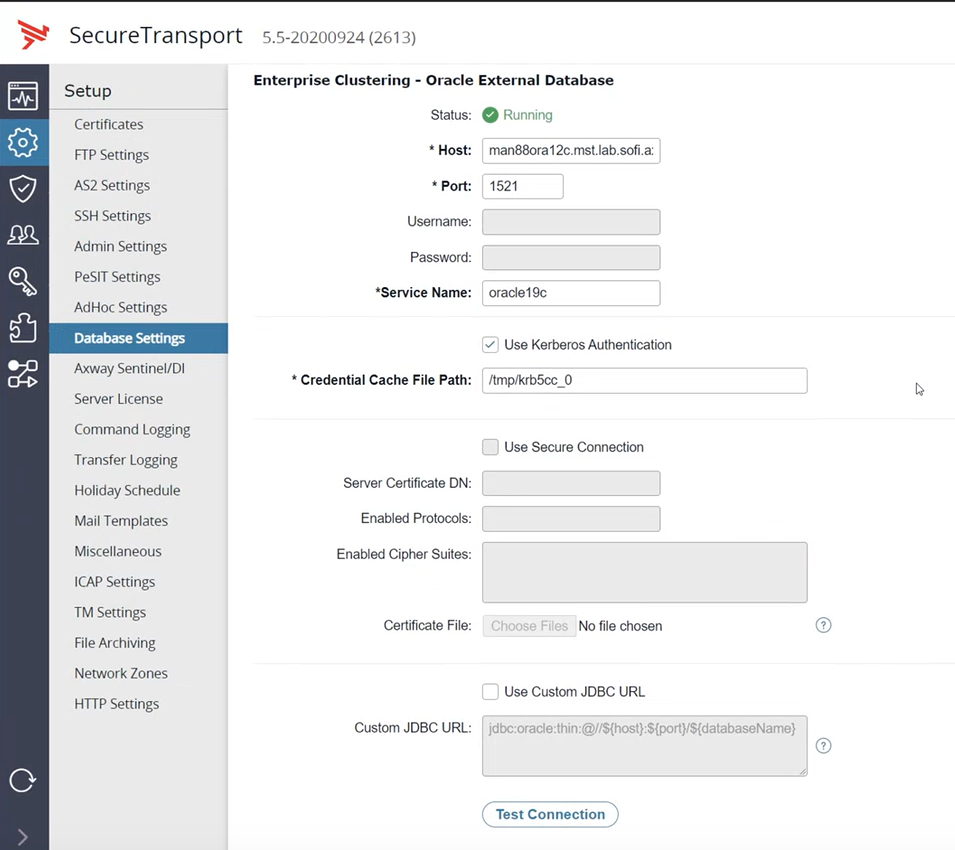Screen dimensions: 955x850
Task: Open the users accounts sidebar icon
Action: coord(23,235)
